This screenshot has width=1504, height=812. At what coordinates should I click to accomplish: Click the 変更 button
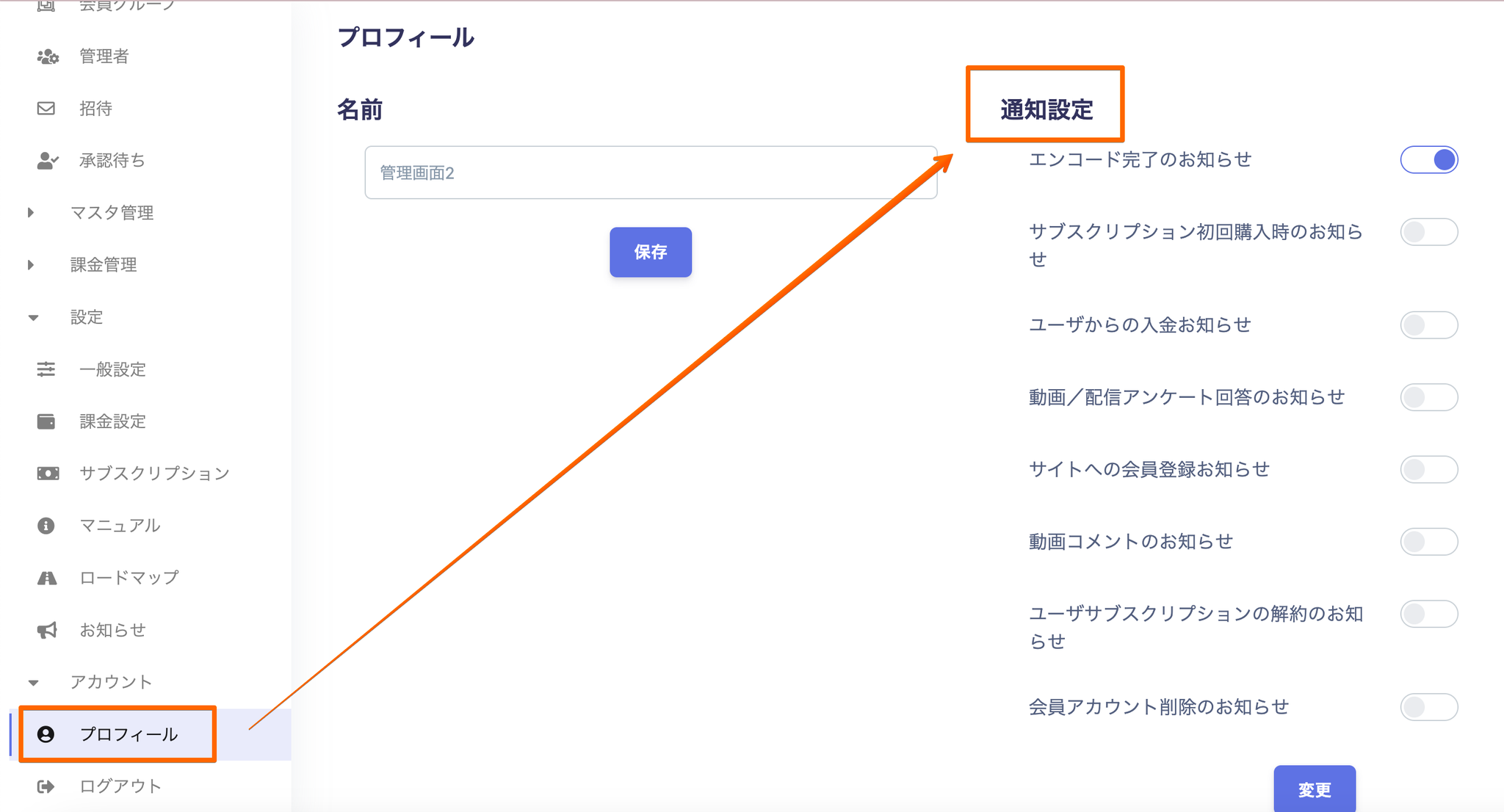(1315, 789)
